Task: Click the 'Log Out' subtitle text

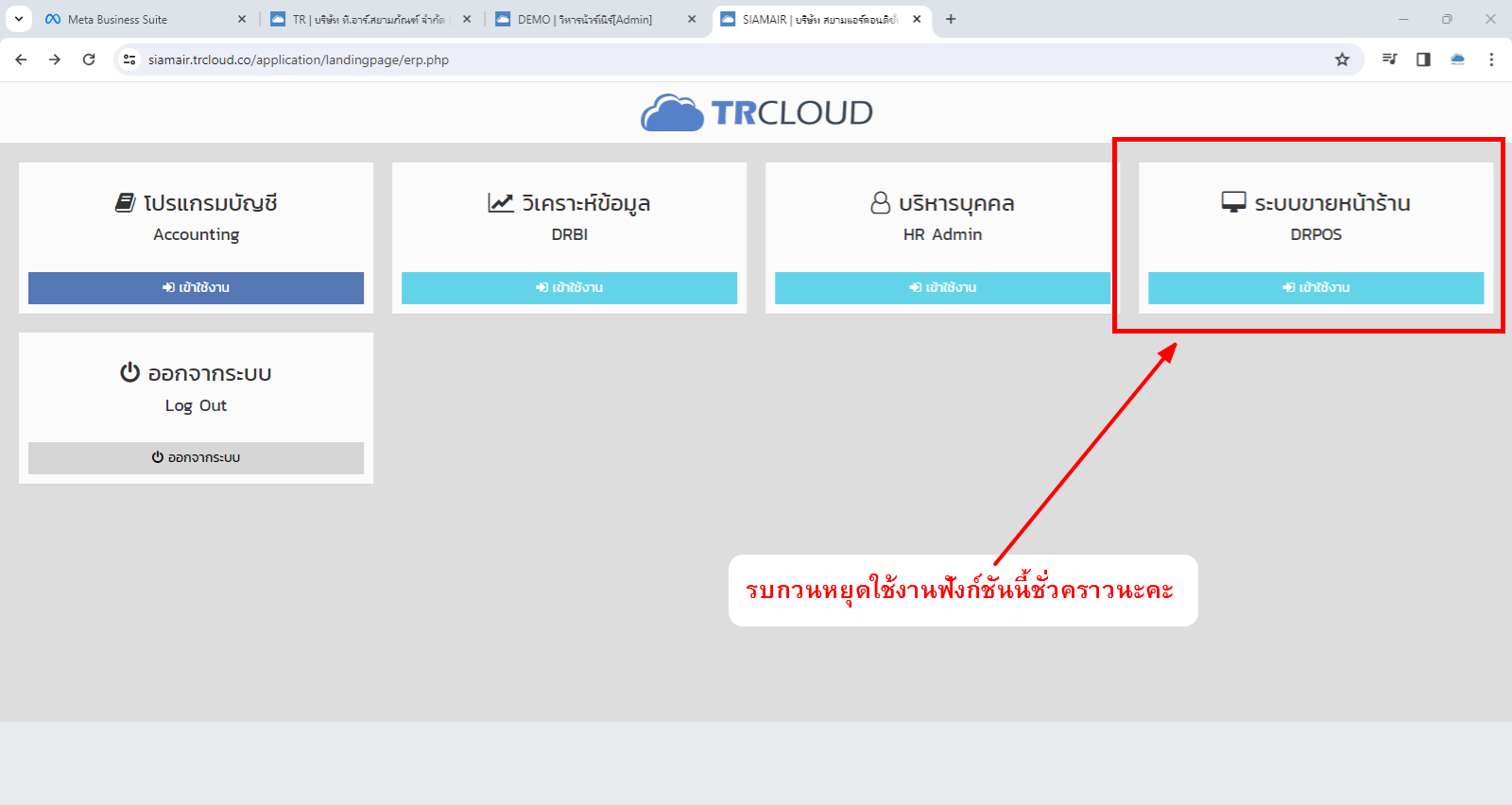Action: click(x=196, y=405)
